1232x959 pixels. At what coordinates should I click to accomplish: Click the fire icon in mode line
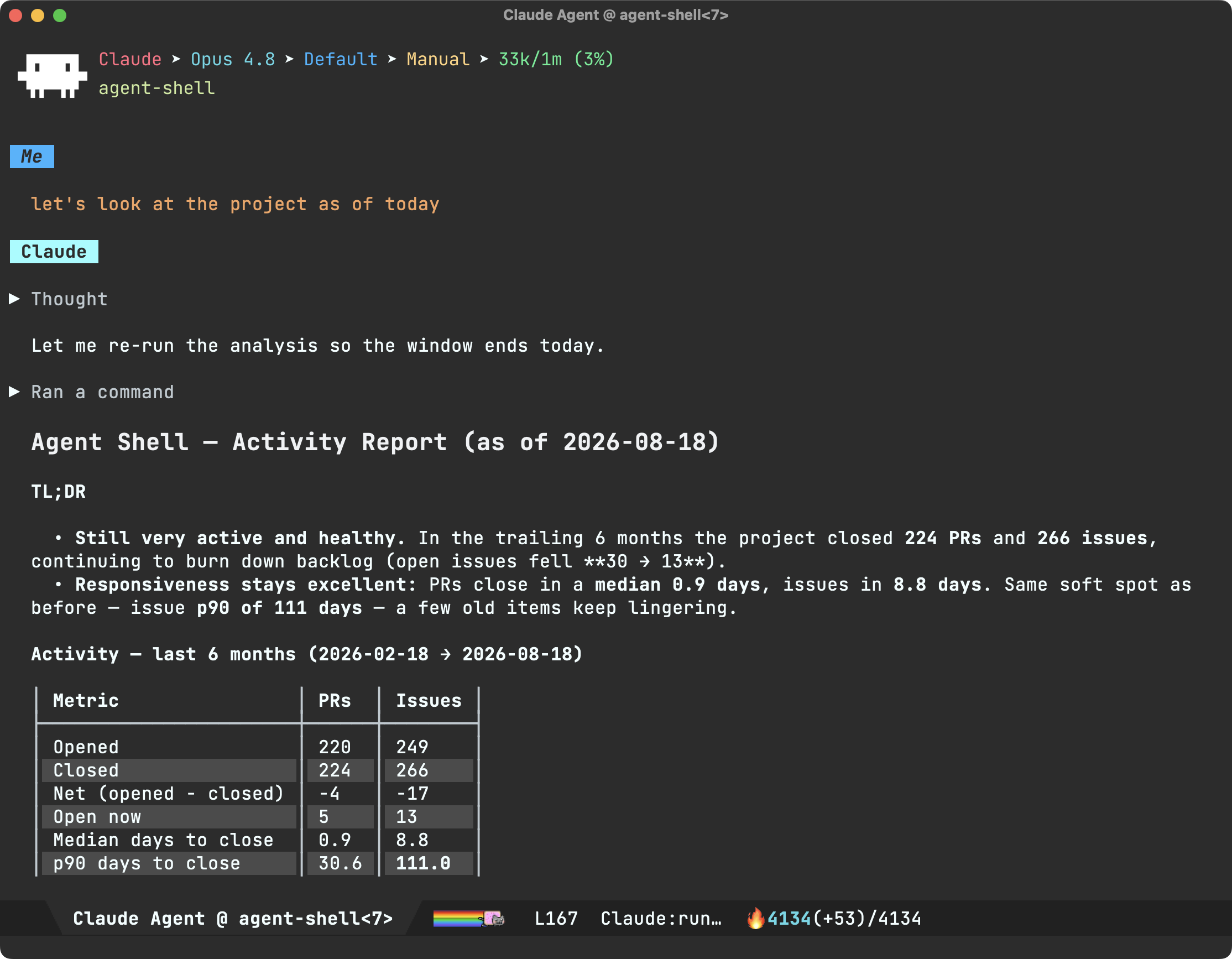tap(756, 919)
